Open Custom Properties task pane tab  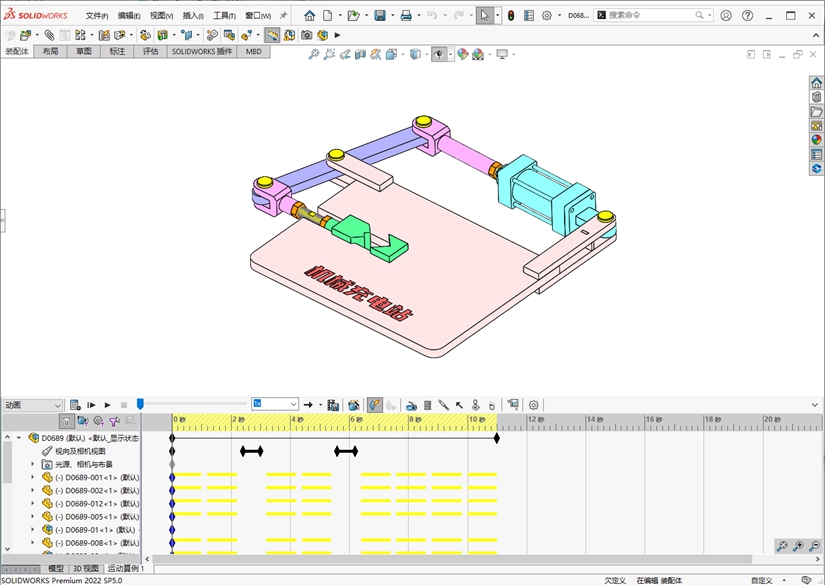[816, 154]
